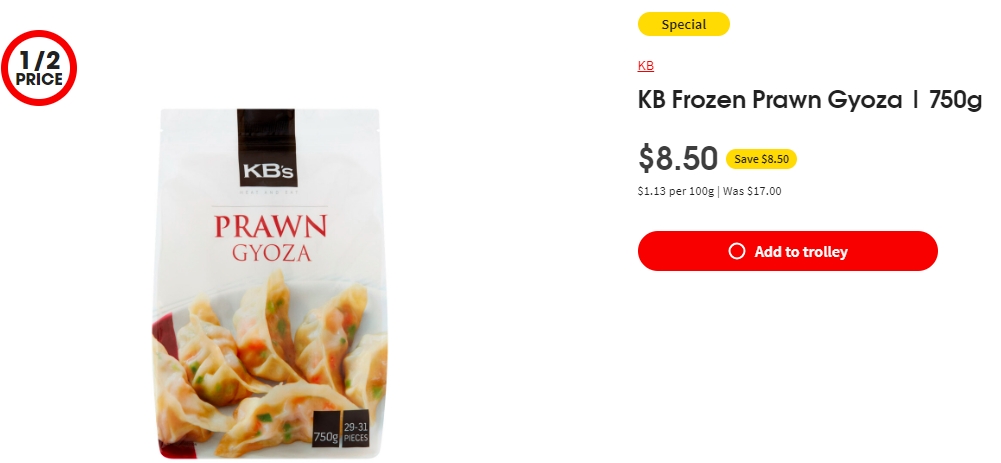Image resolution: width=1001 pixels, height=463 pixels.
Task: Click the yellow Save $8.50 badge
Action: pos(761,159)
